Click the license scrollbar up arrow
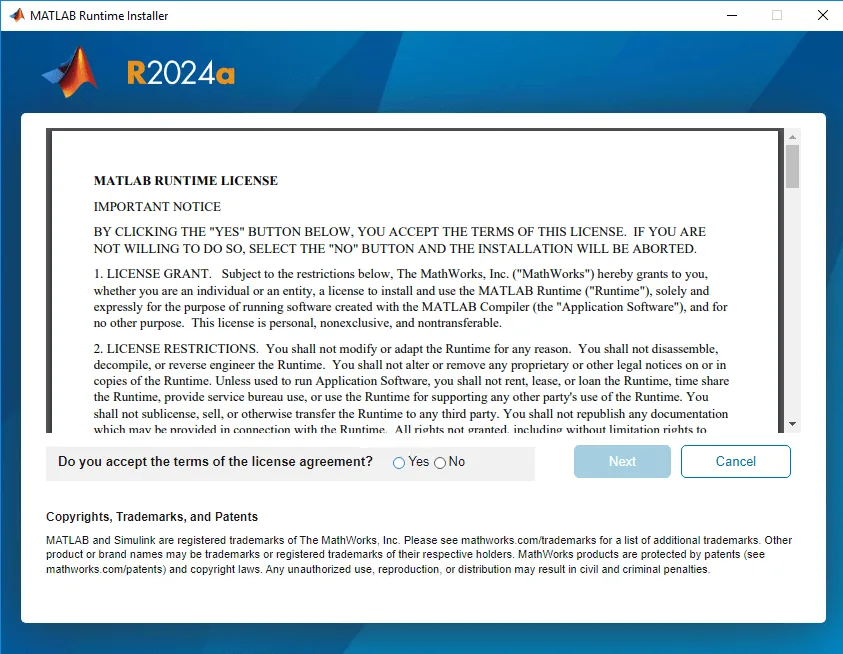The image size is (843, 654). 792,137
